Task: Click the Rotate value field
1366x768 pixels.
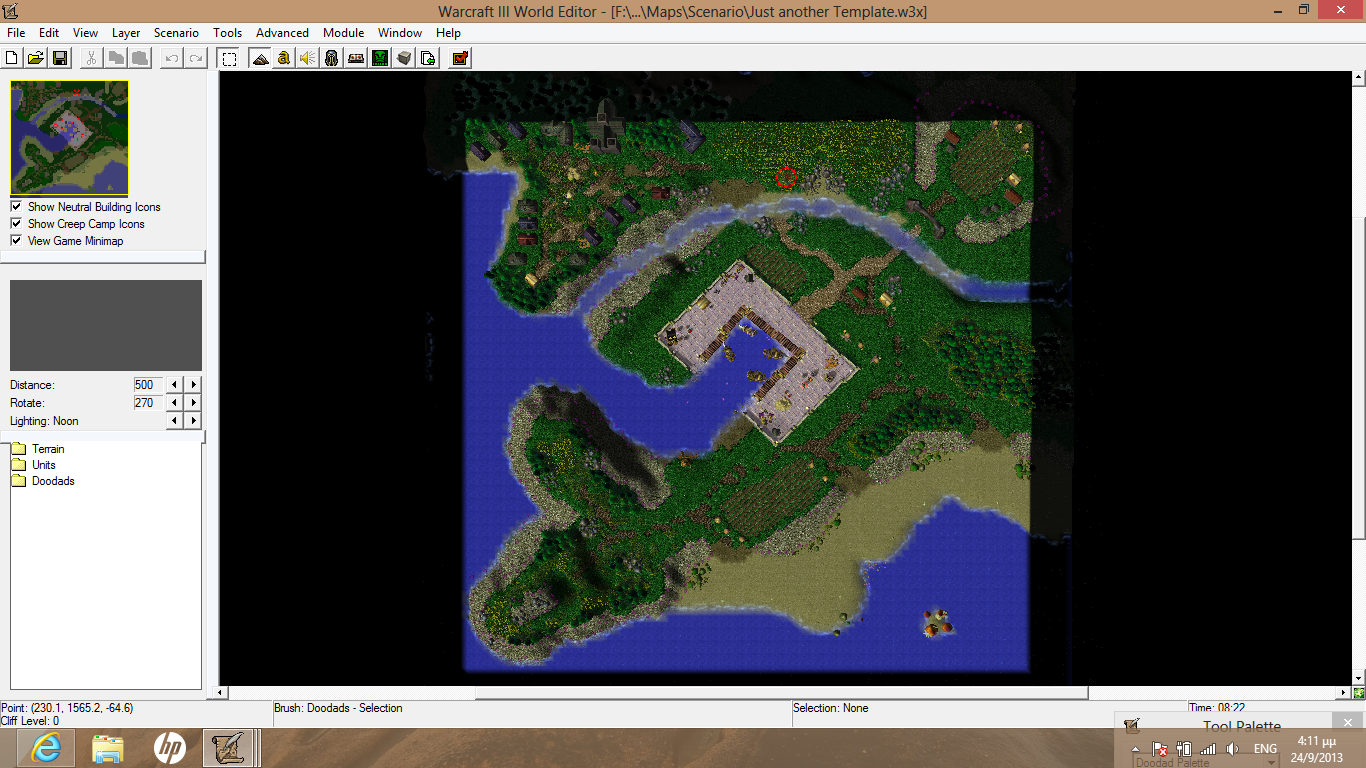Action: 147,403
